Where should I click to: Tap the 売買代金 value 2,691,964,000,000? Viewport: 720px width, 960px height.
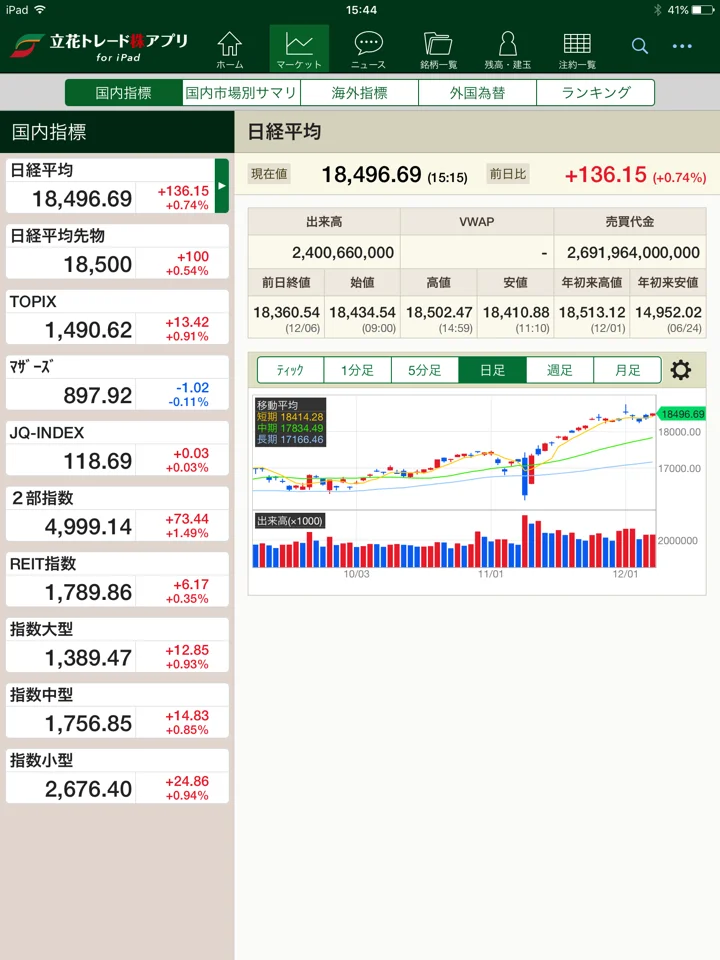(633, 252)
